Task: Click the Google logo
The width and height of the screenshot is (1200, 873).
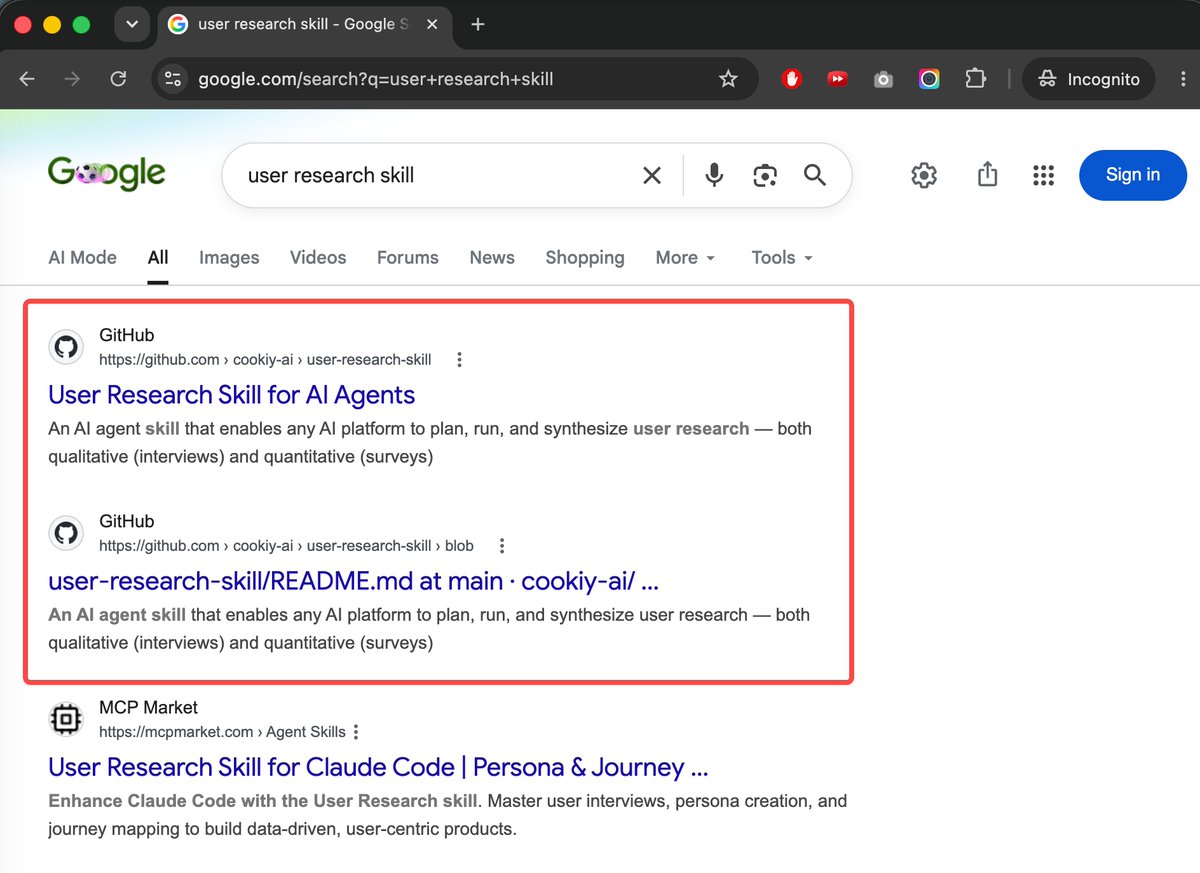Action: click(x=107, y=173)
